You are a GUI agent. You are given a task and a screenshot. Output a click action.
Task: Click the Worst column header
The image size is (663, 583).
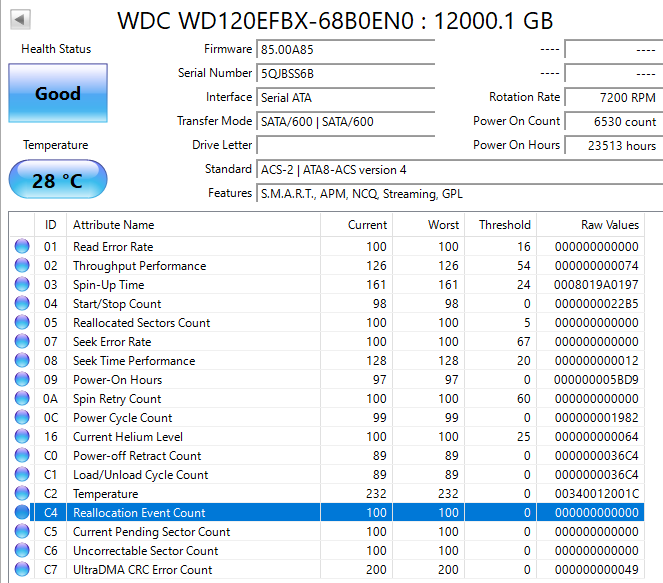click(428, 224)
